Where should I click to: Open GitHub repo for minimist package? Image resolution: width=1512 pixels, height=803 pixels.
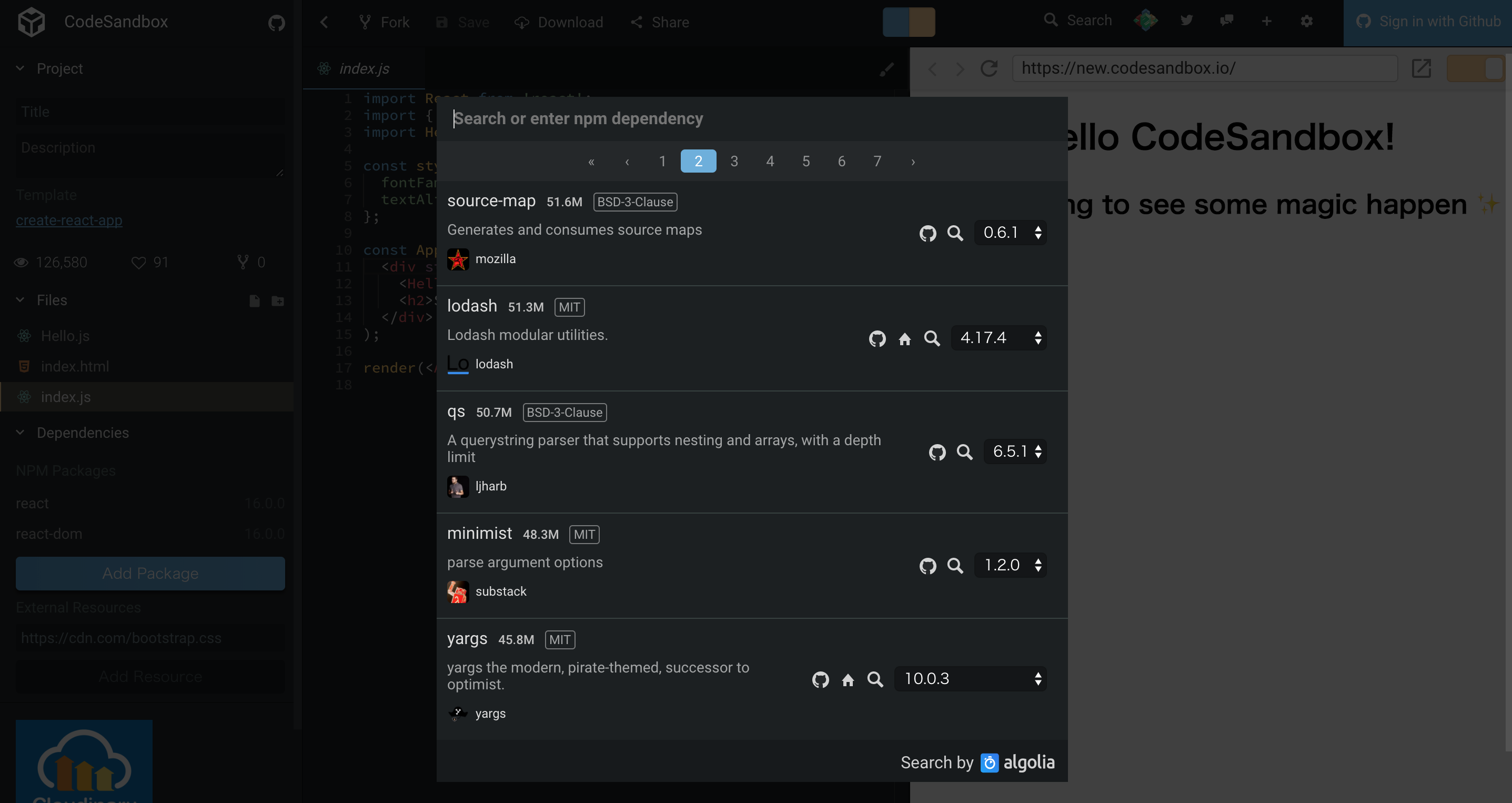coord(928,566)
